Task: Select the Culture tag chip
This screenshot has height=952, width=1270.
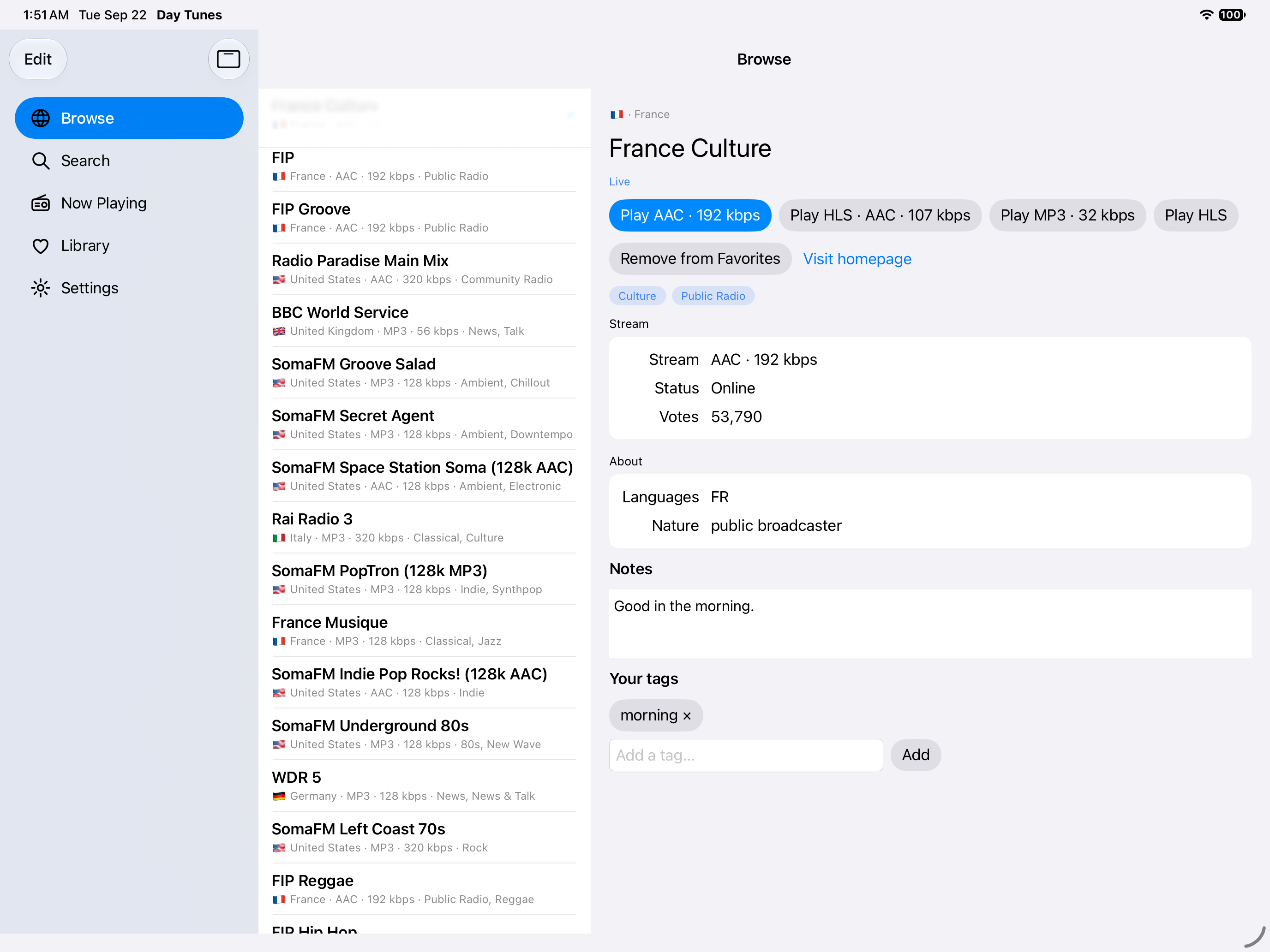Action: [637, 296]
